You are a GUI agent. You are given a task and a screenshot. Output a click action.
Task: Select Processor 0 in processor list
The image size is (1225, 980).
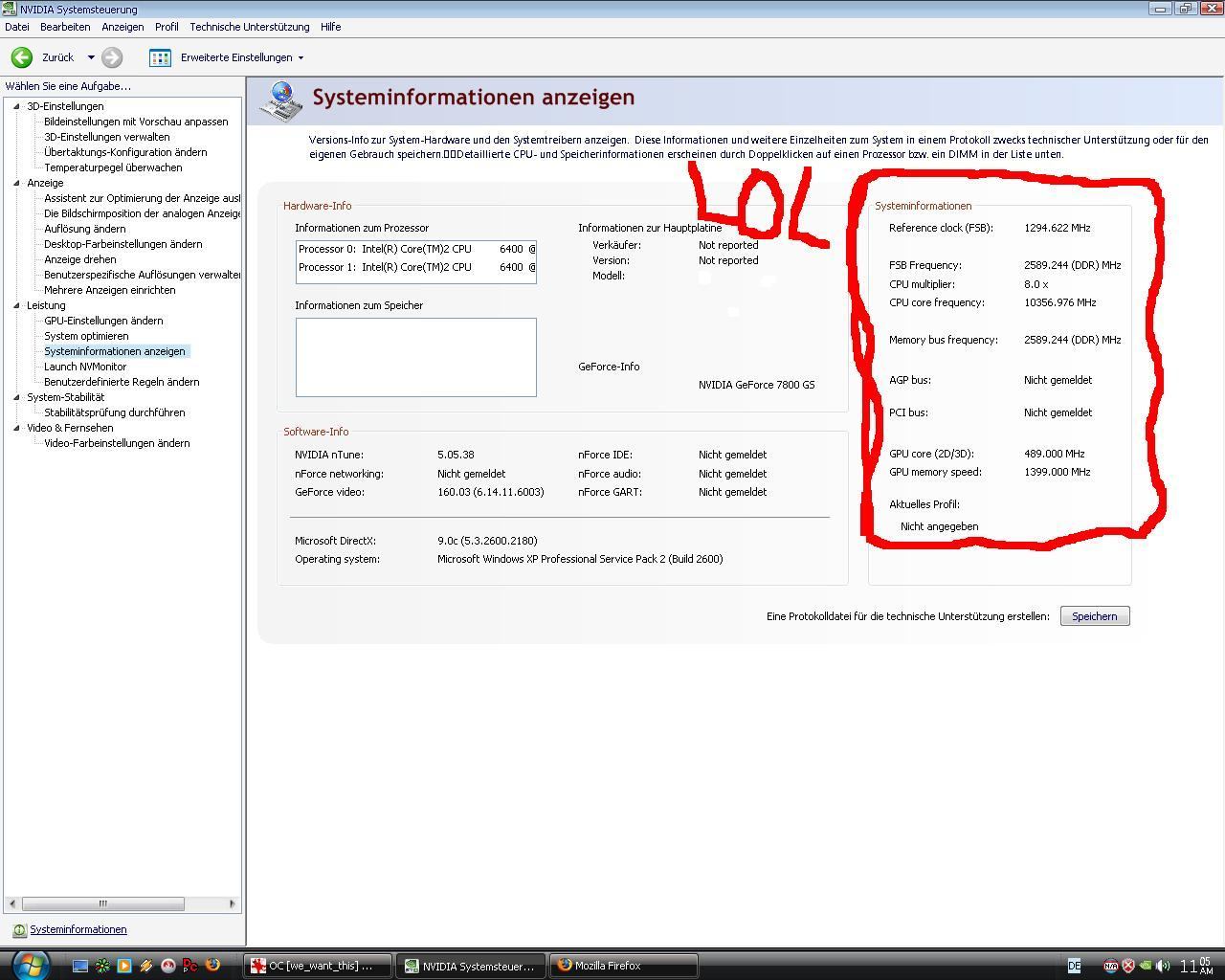tap(416, 249)
